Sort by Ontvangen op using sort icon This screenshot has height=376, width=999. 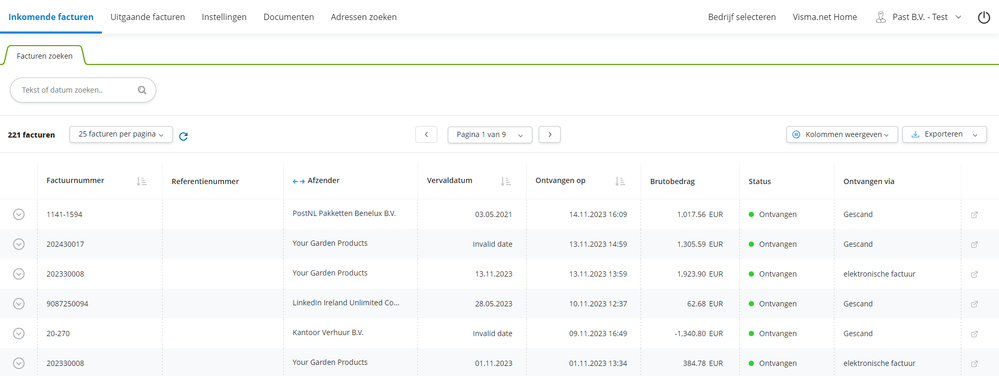(x=621, y=181)
